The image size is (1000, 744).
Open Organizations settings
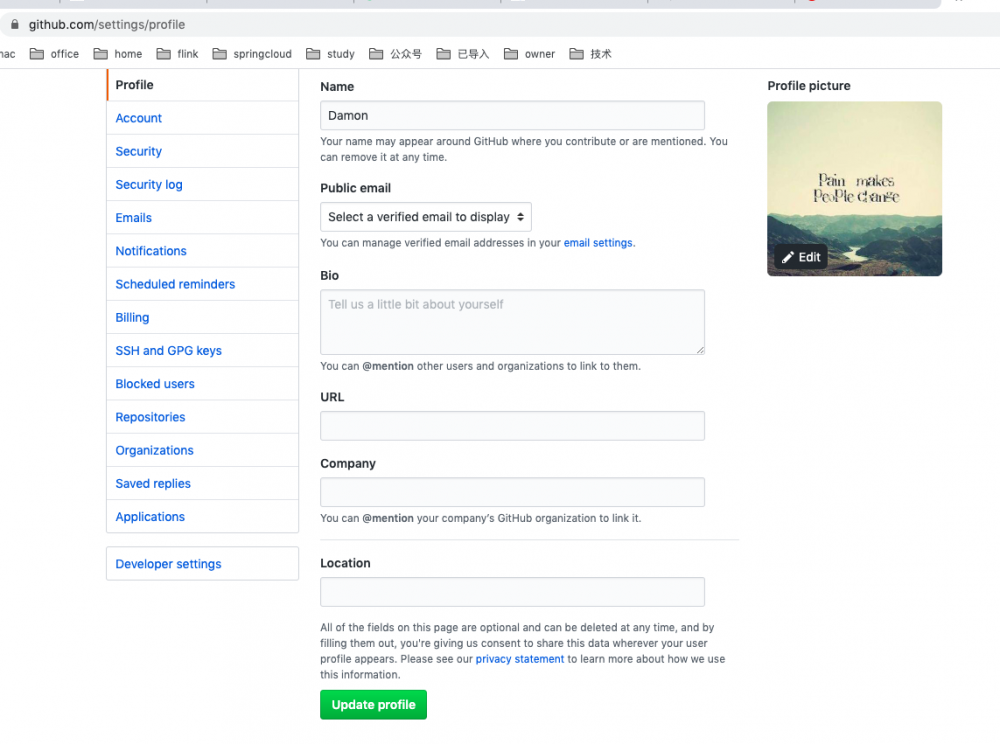click(x=203, y=449)
